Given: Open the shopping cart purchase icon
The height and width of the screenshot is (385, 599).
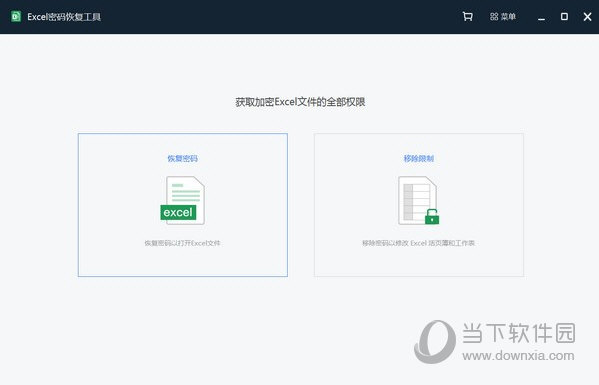Looking at the screenshot, I should coord(468,16).
